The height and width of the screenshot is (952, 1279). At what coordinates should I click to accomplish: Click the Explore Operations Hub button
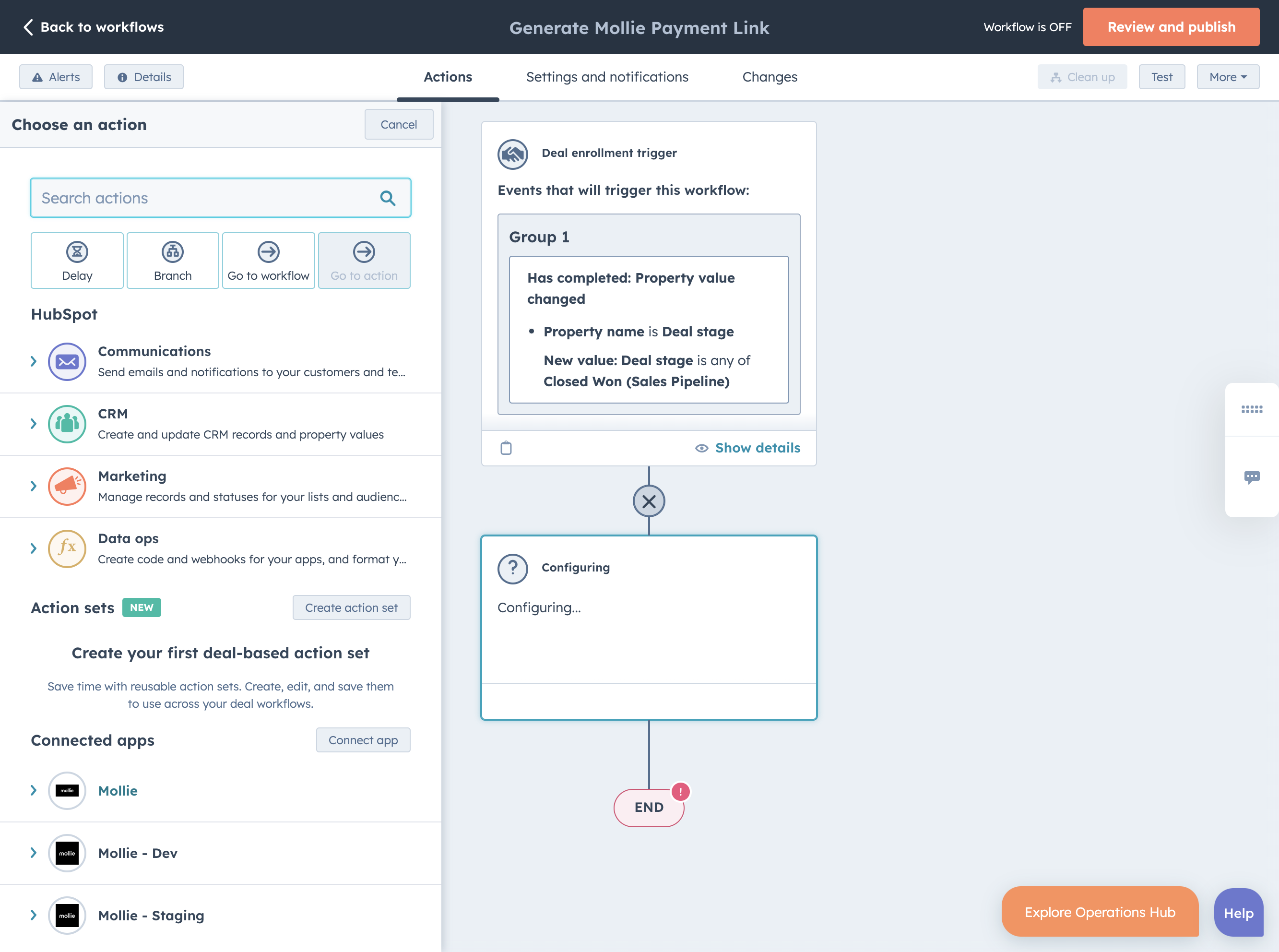pyautogui.click(x=1100, y=912)
